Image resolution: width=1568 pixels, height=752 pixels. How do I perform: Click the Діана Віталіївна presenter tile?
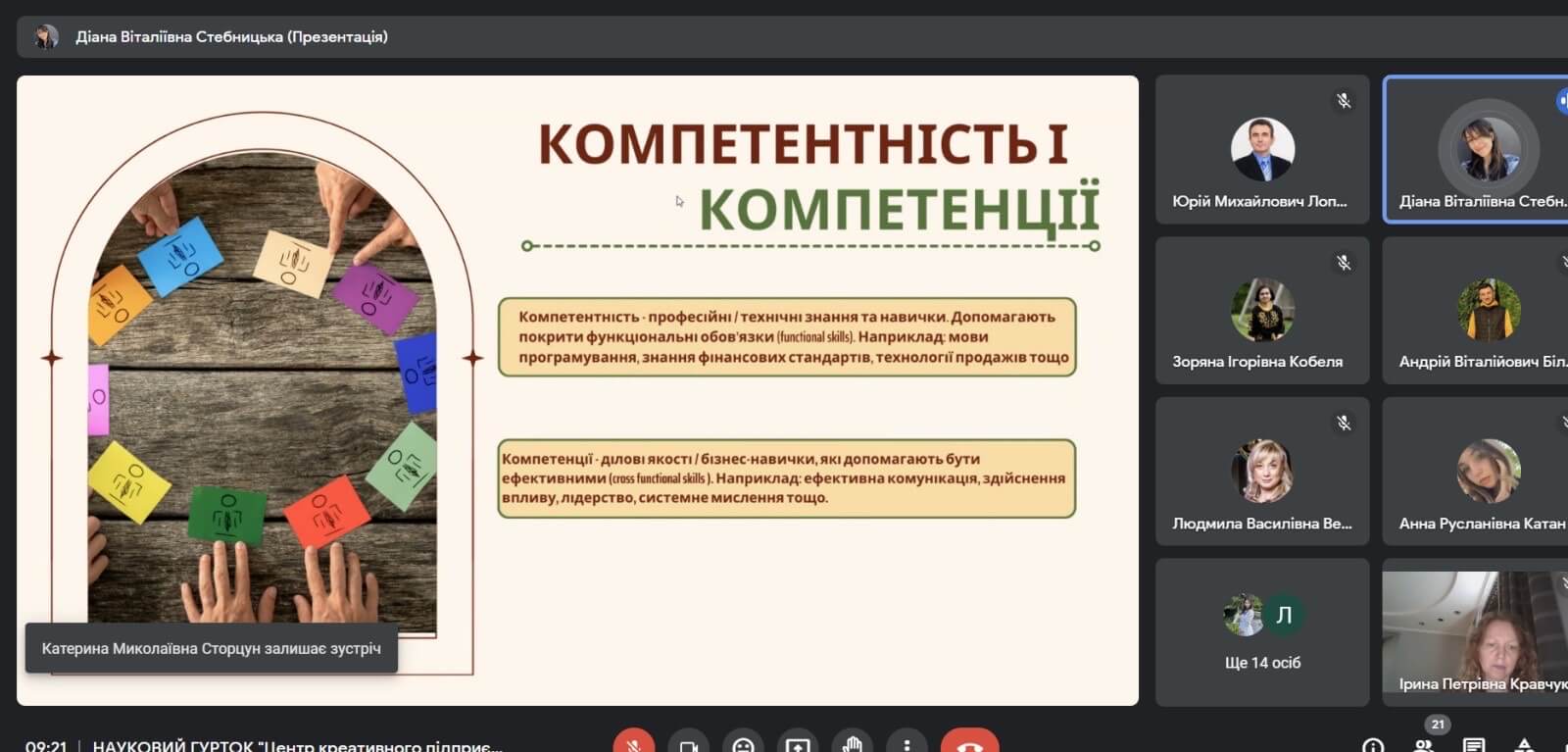point(1476,150)
